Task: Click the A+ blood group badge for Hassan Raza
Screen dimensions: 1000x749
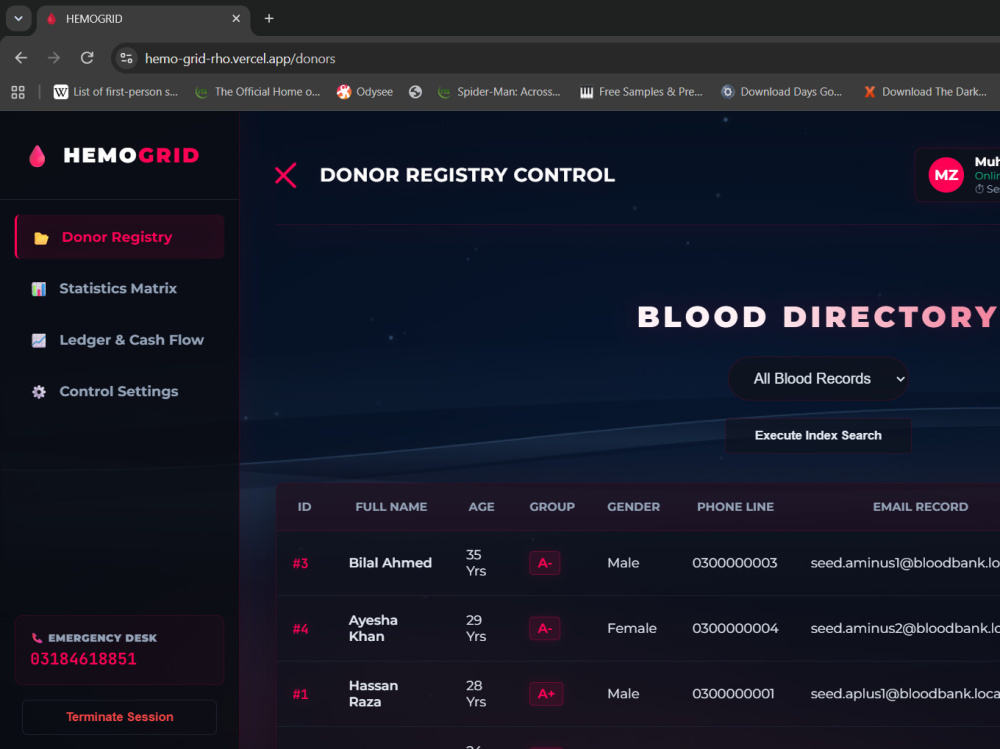Action: pos(546,693)
